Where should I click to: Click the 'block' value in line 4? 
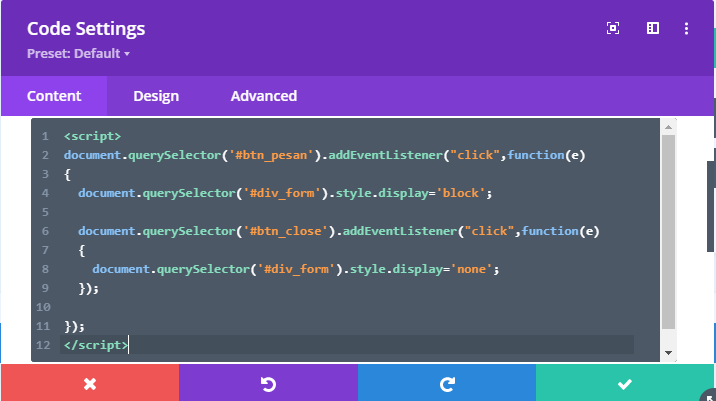pyautogui.click(x=460, y=193)
